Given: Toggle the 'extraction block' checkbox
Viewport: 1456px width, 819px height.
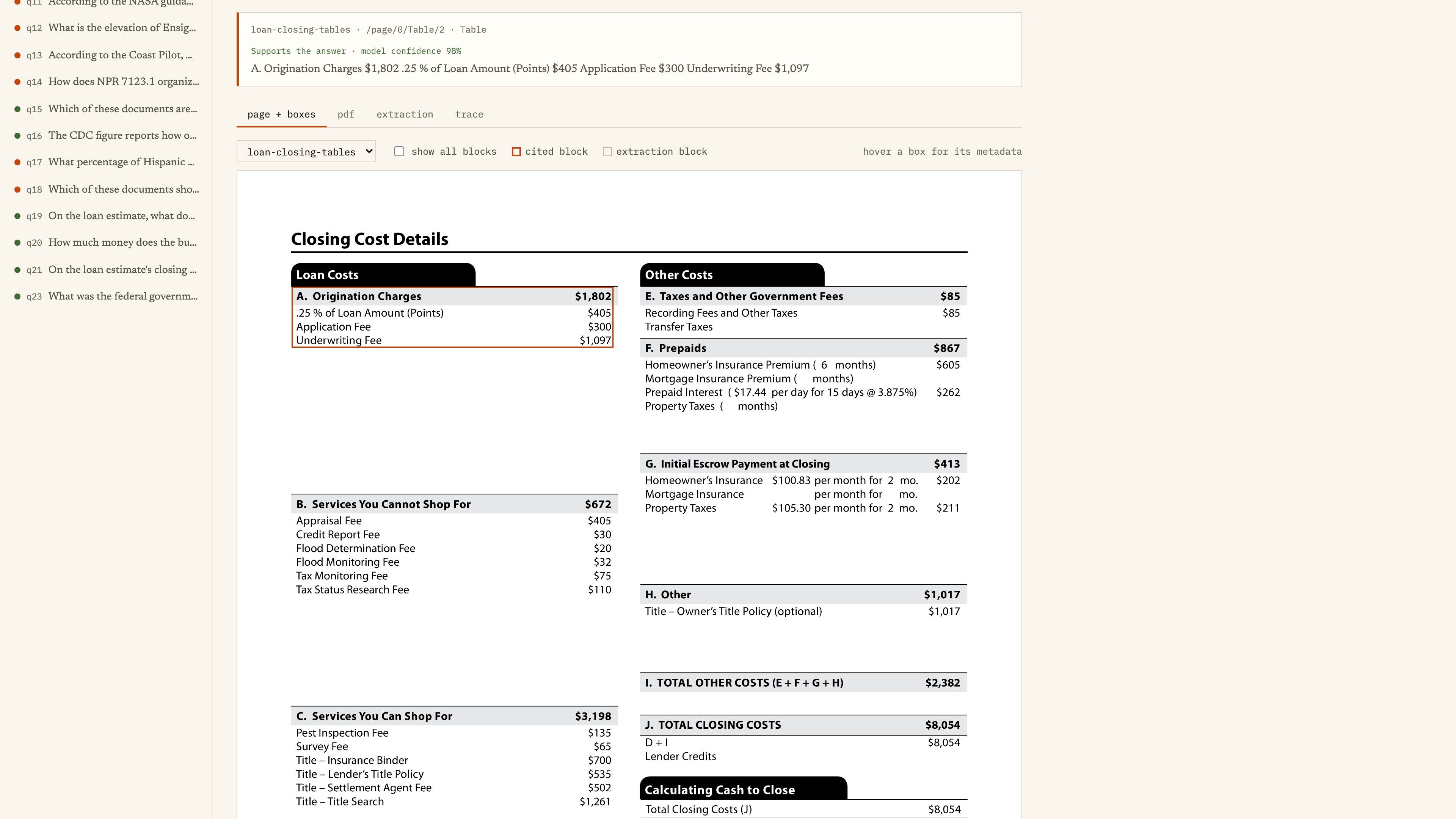Looking at the screenshot, I should pyautogui.click(x=607, y=152).
